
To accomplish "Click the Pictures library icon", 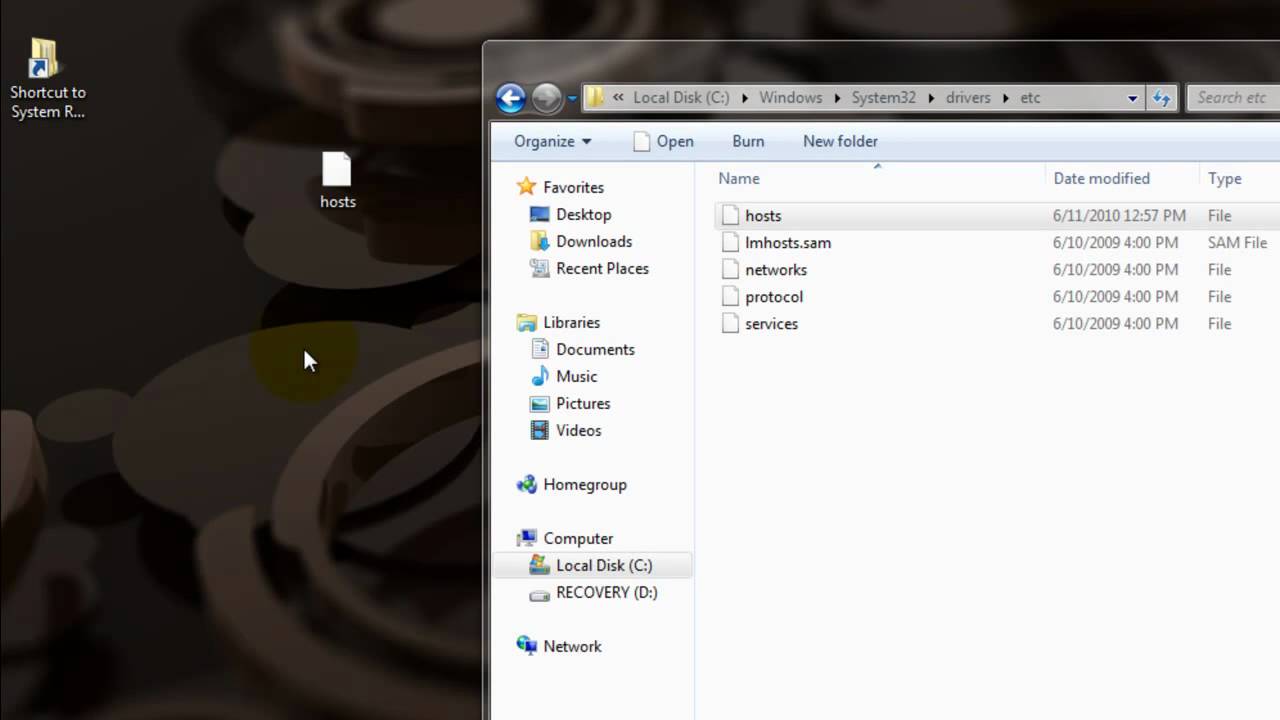I will [x=539, y=403].
